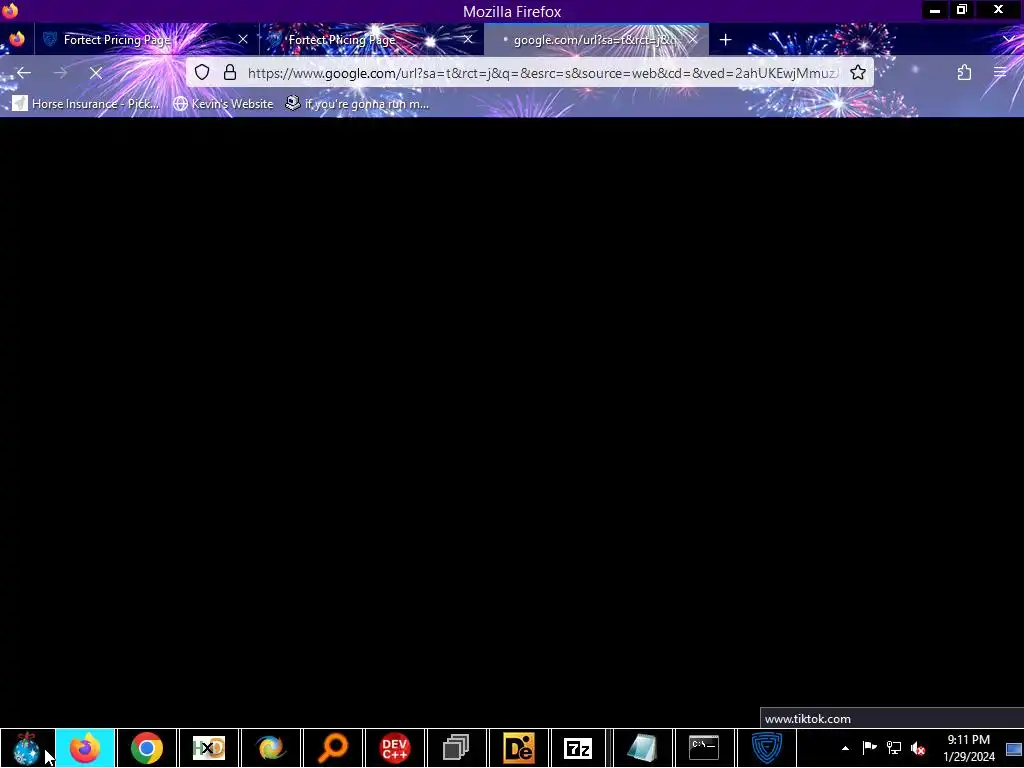Go forward one page

60,72
